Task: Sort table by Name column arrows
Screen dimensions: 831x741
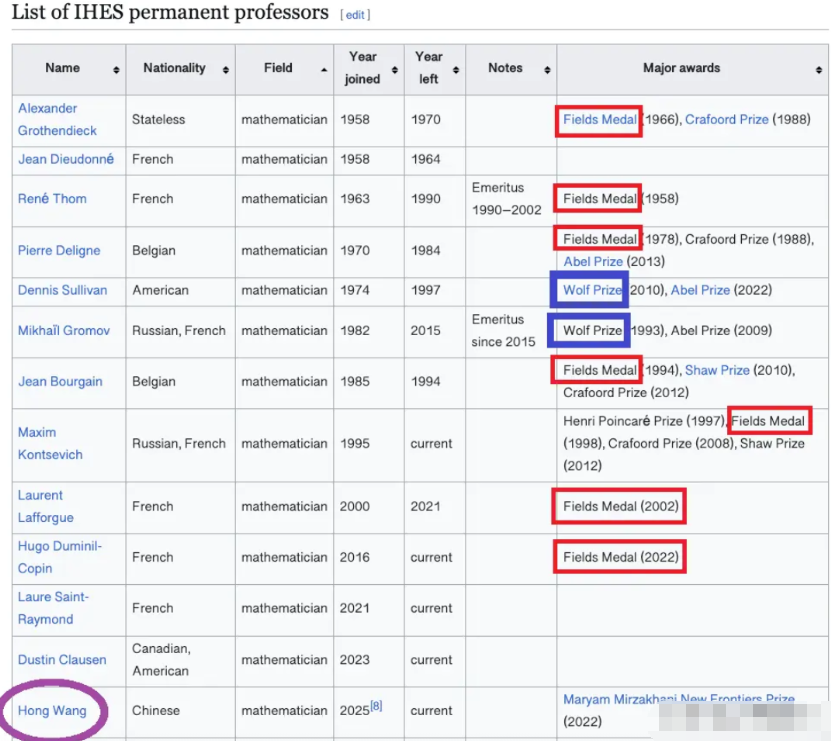Action: tap(116, 70)
